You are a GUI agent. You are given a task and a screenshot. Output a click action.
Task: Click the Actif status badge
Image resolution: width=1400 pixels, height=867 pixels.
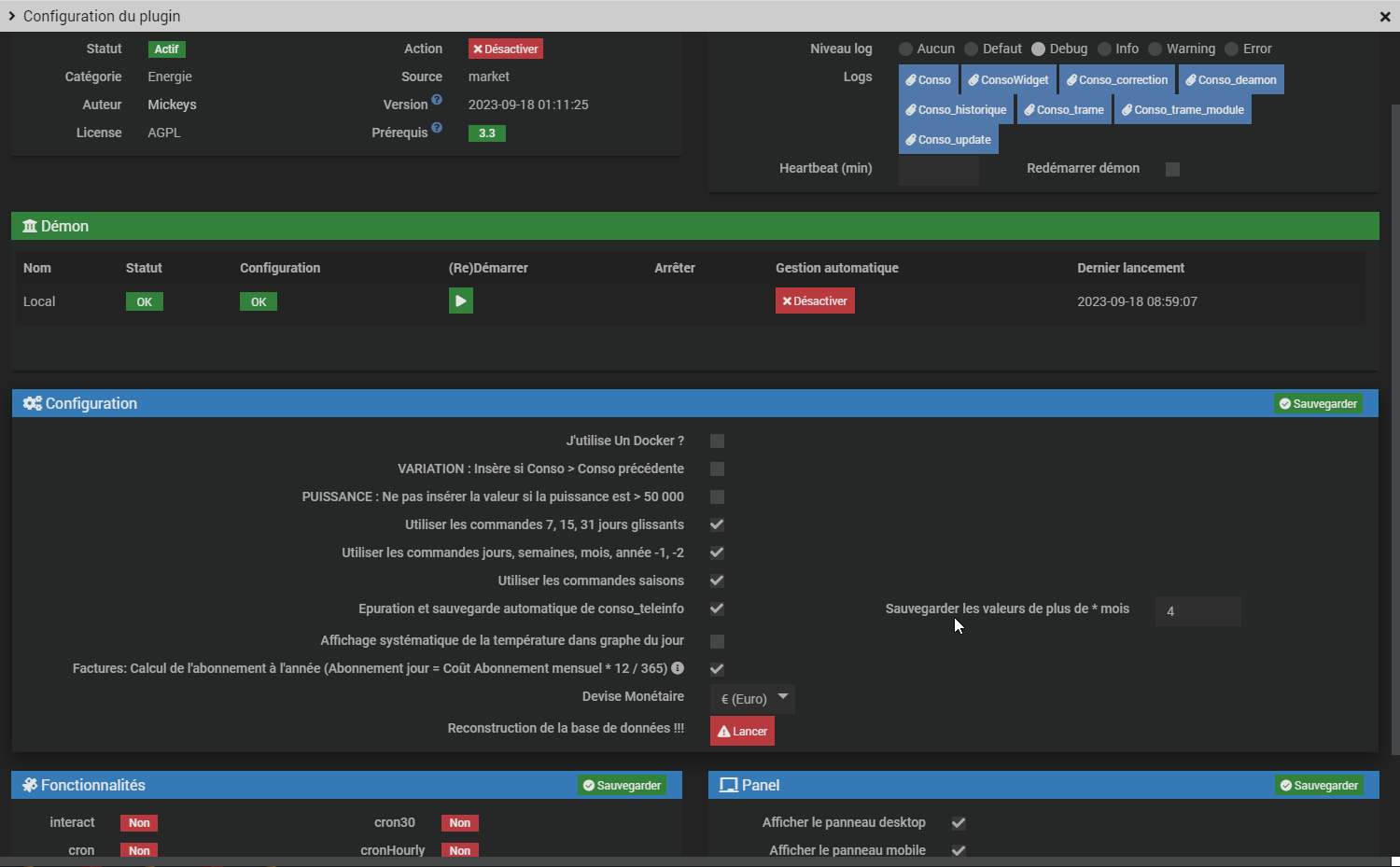(166, 49)
